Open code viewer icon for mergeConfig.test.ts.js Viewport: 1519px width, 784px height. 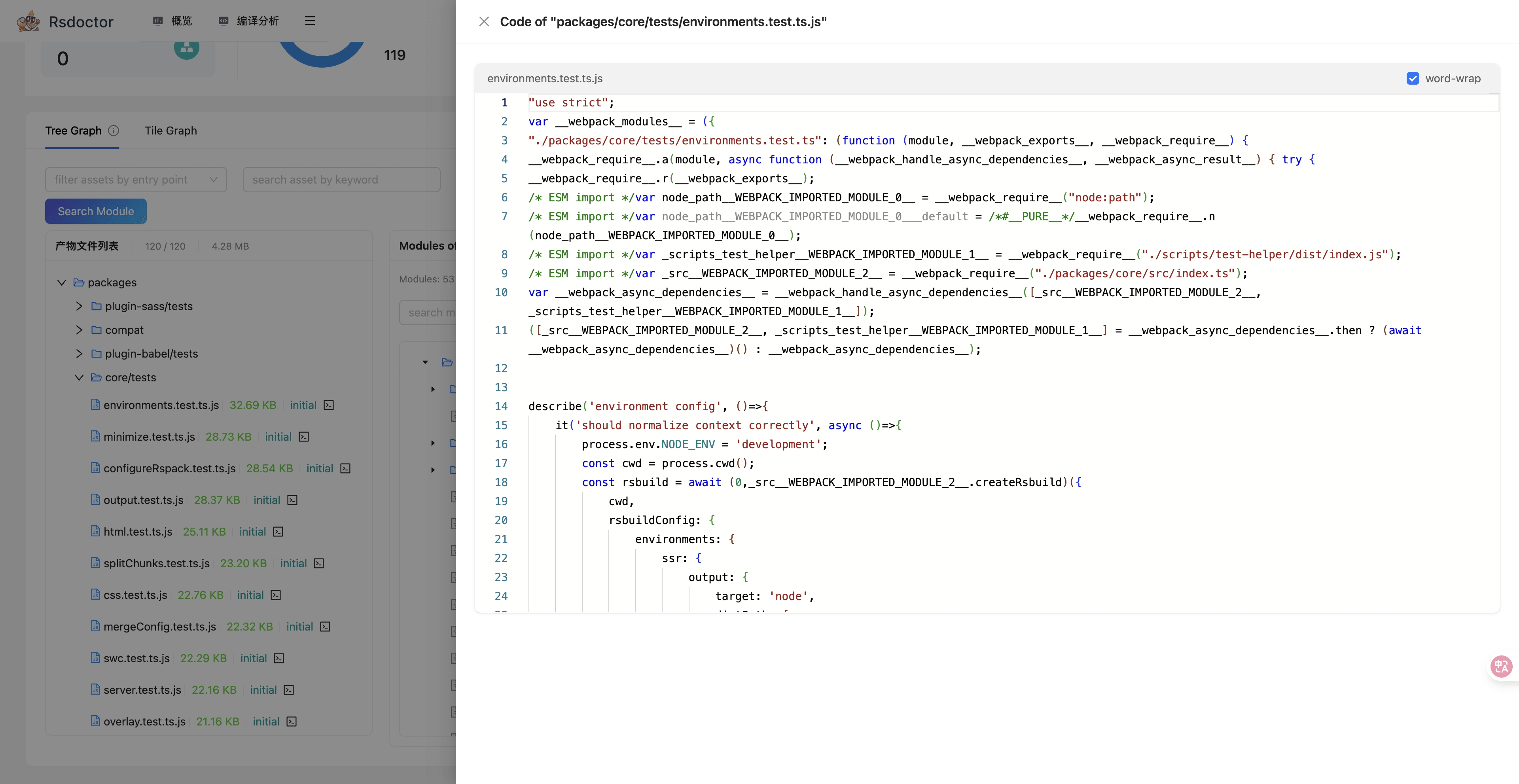tap(326, 627)
